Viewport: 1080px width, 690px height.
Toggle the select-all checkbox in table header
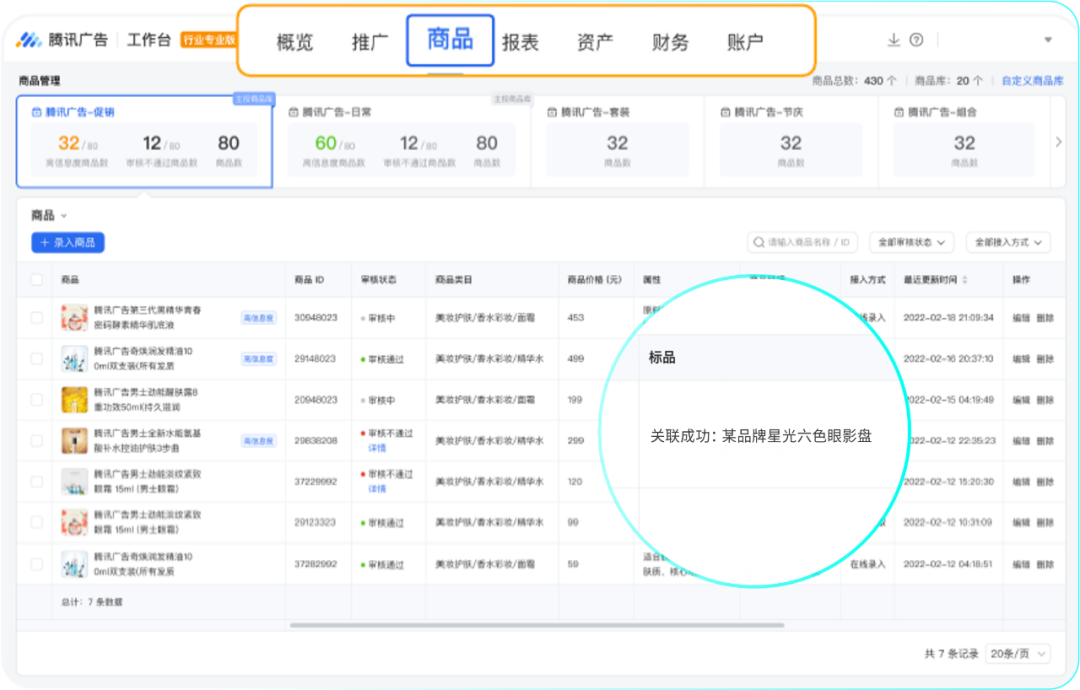(37, 280)
